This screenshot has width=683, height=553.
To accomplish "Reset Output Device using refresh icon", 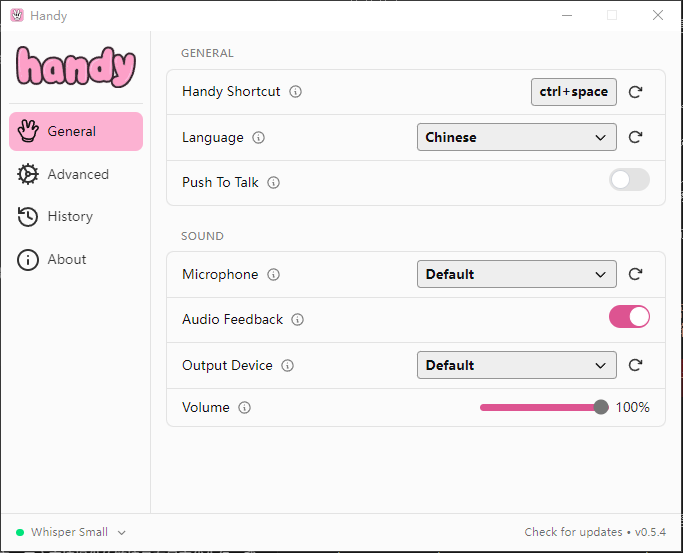I will [635, 365].
